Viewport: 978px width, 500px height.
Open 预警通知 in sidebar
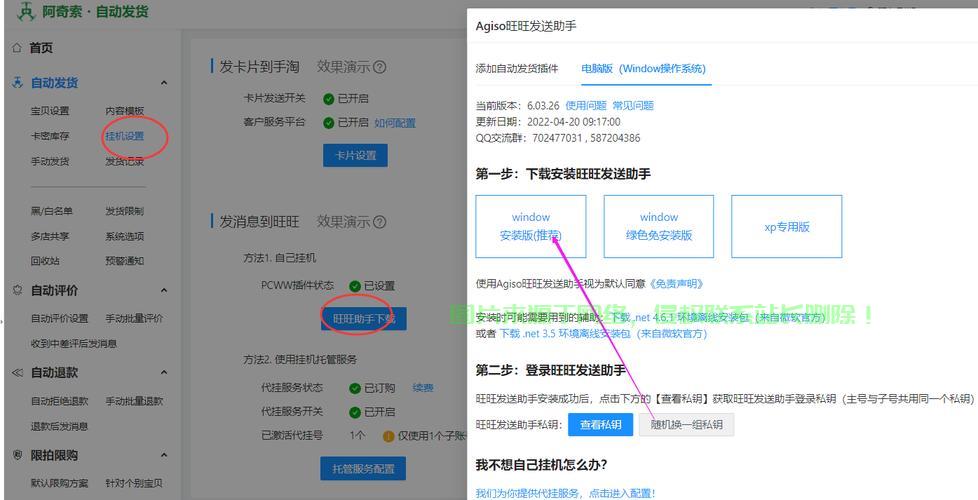pos(124,261)
